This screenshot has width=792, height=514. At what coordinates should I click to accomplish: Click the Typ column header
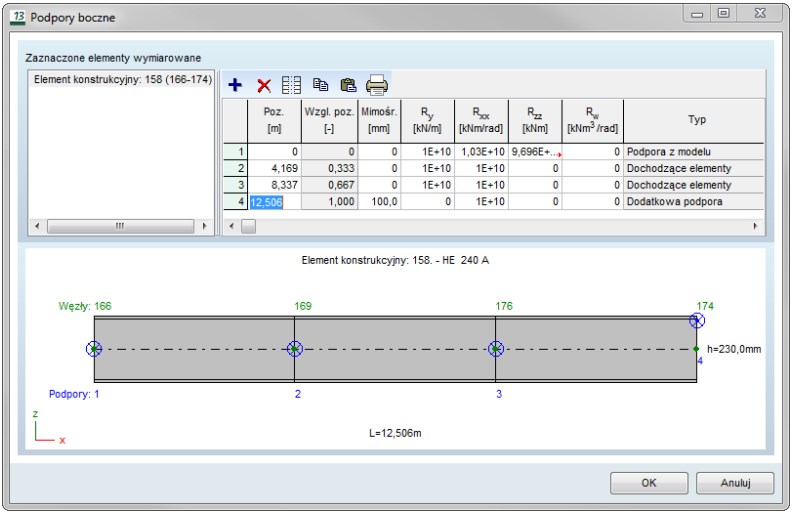(697, 120)
